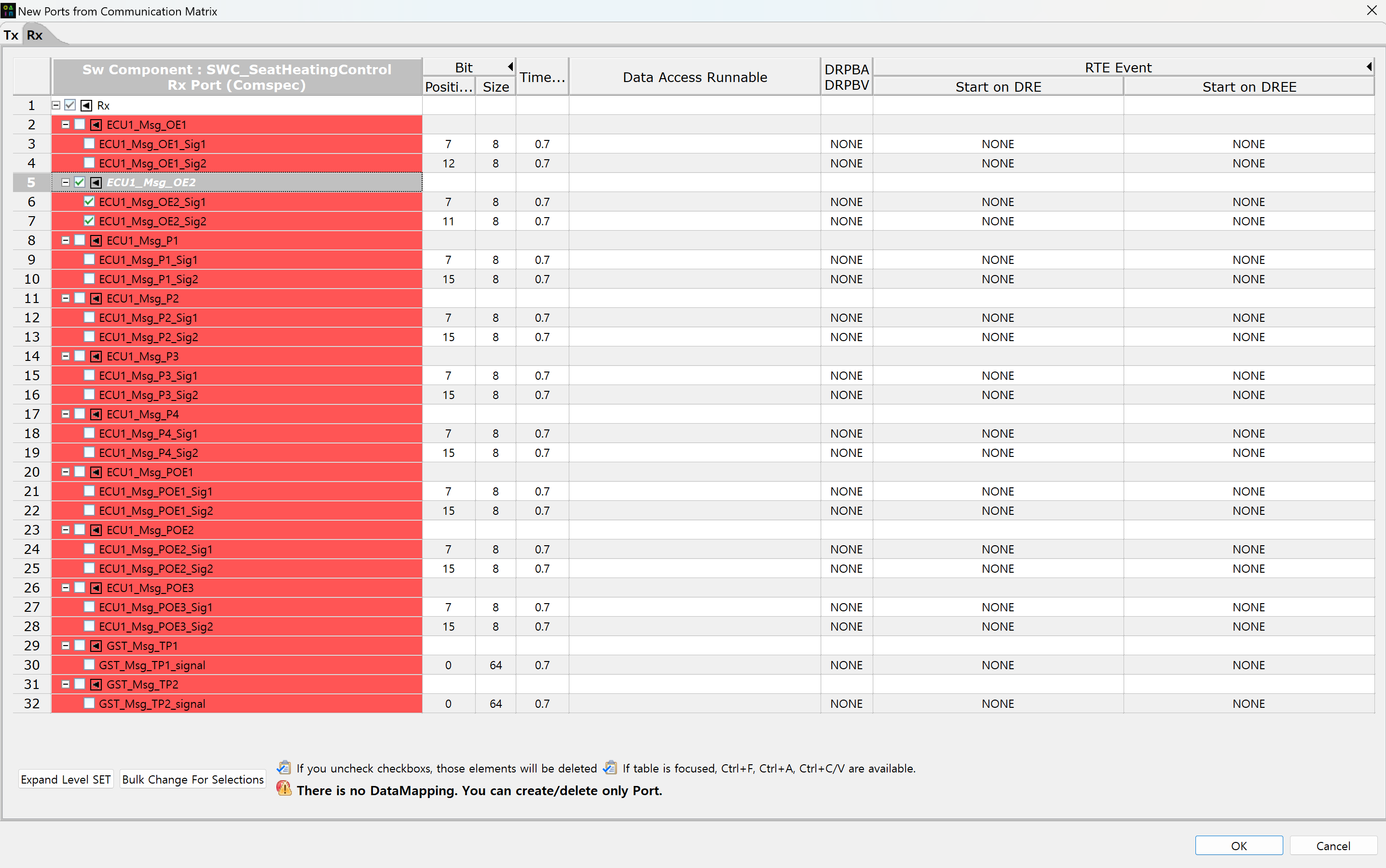Toggle the Rx root checkbox
Screen dimensions: 1386x868
pyautogui.click(x=70, y=105)
